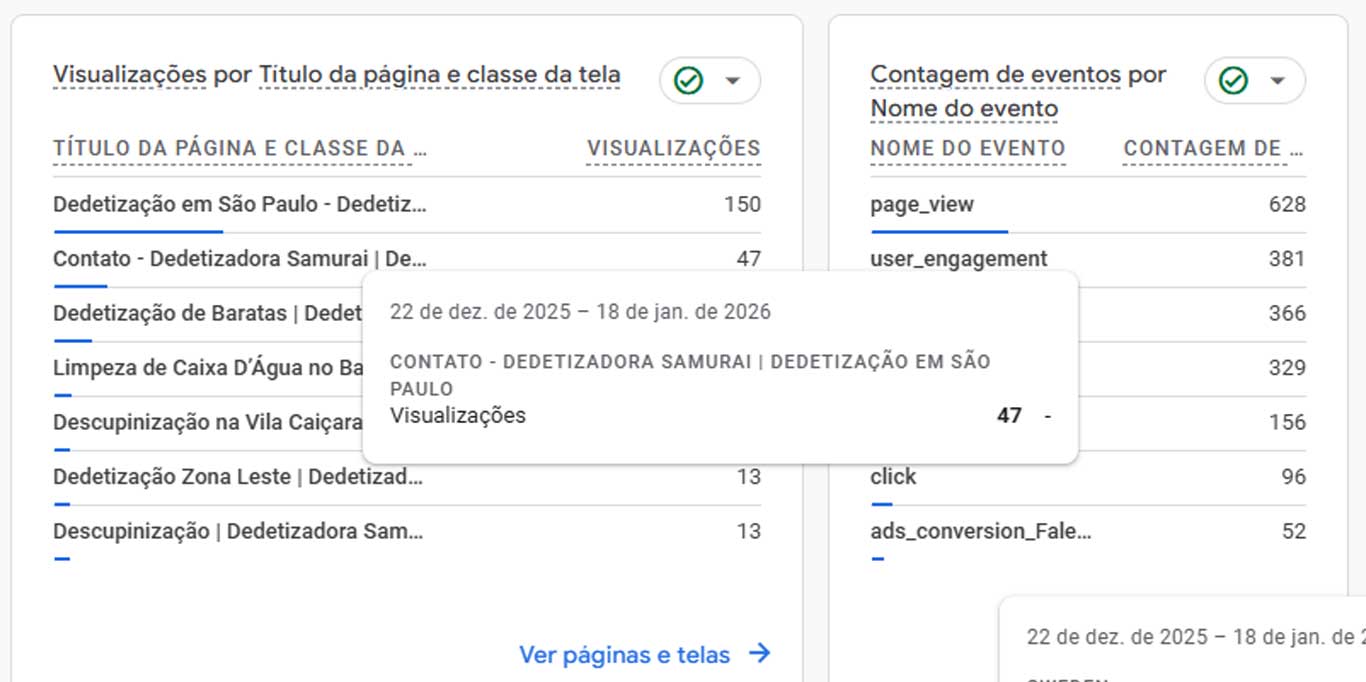
Task: Select the user_engagement event row
Action: [x=958, y=259]
